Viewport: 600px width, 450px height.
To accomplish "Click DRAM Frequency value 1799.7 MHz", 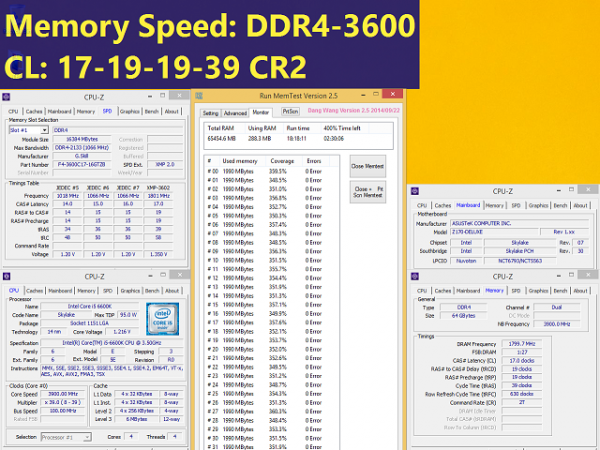I will click(522, 344).
